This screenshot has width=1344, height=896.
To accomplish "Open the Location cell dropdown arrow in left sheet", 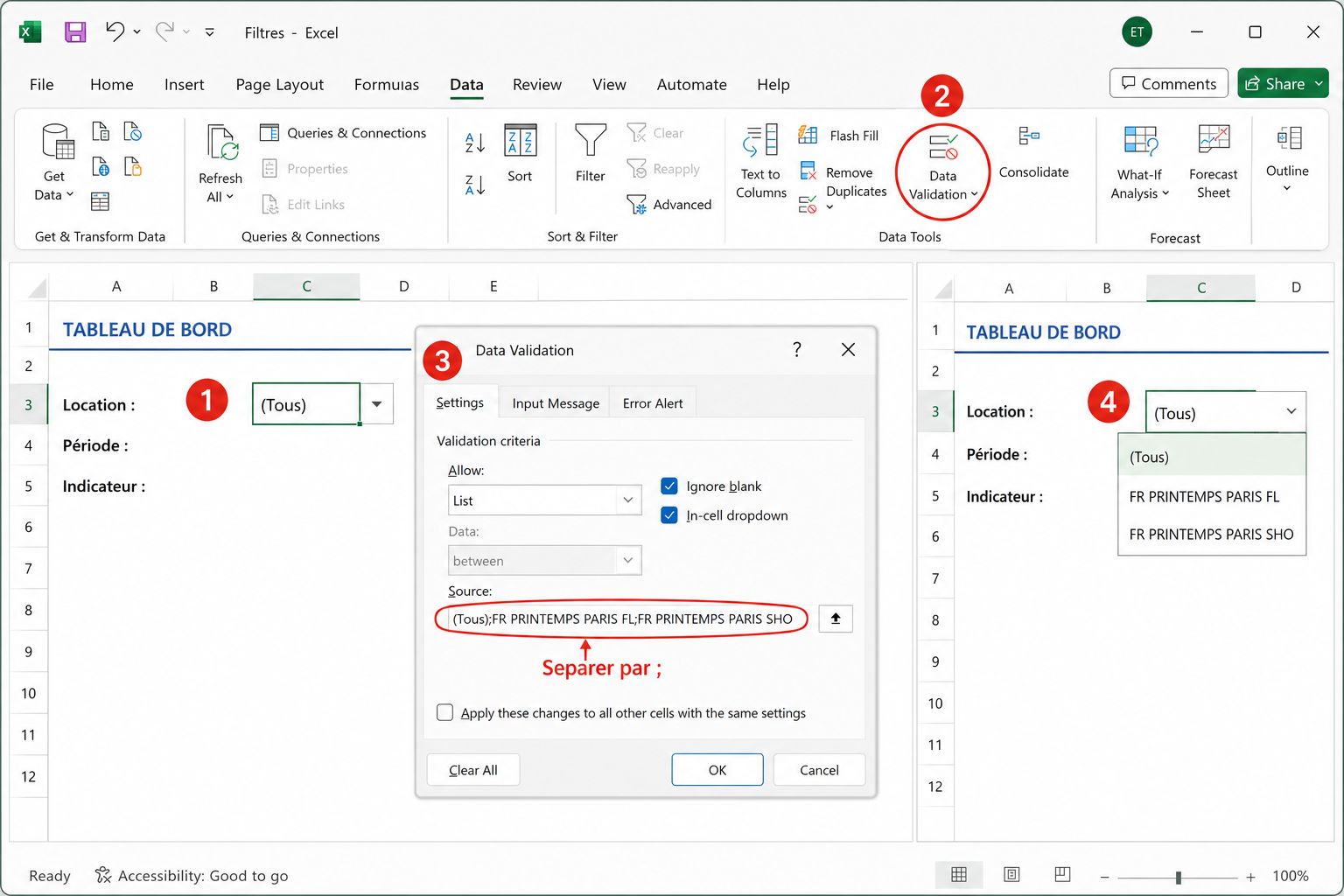I will [377, 404].
